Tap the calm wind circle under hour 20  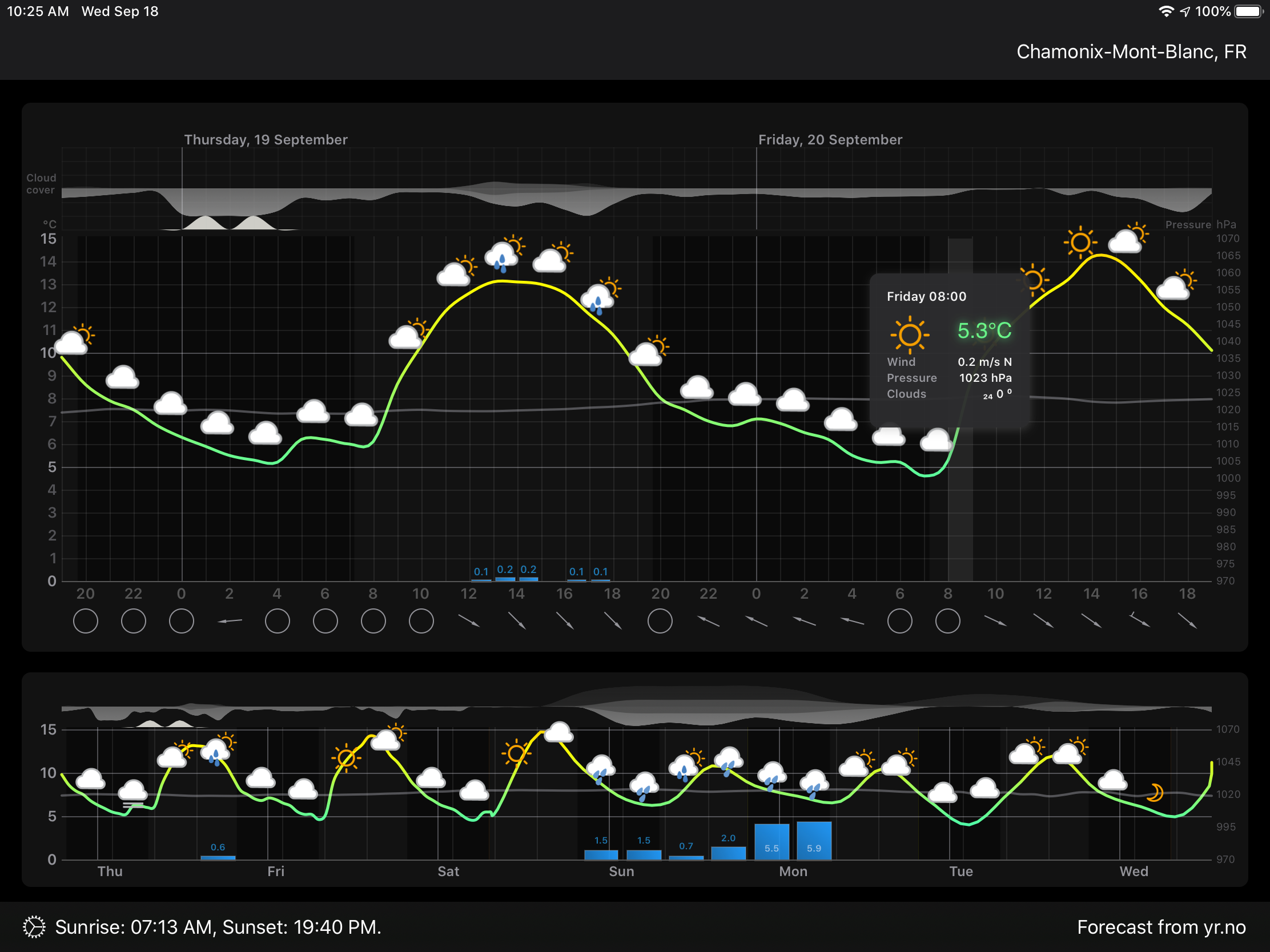pos(86,622)
